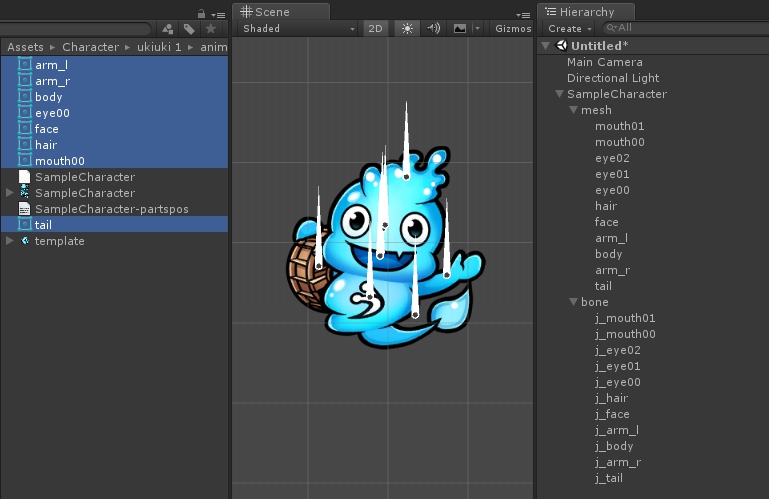Screen dimensions: 769x499
Task: Collapse the bone group
Action: (x=573, y=302)
